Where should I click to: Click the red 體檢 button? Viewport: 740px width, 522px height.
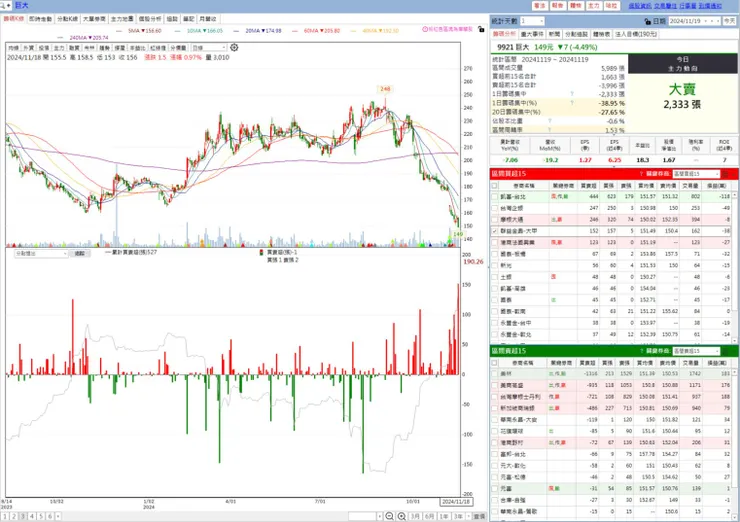(575, 6)
